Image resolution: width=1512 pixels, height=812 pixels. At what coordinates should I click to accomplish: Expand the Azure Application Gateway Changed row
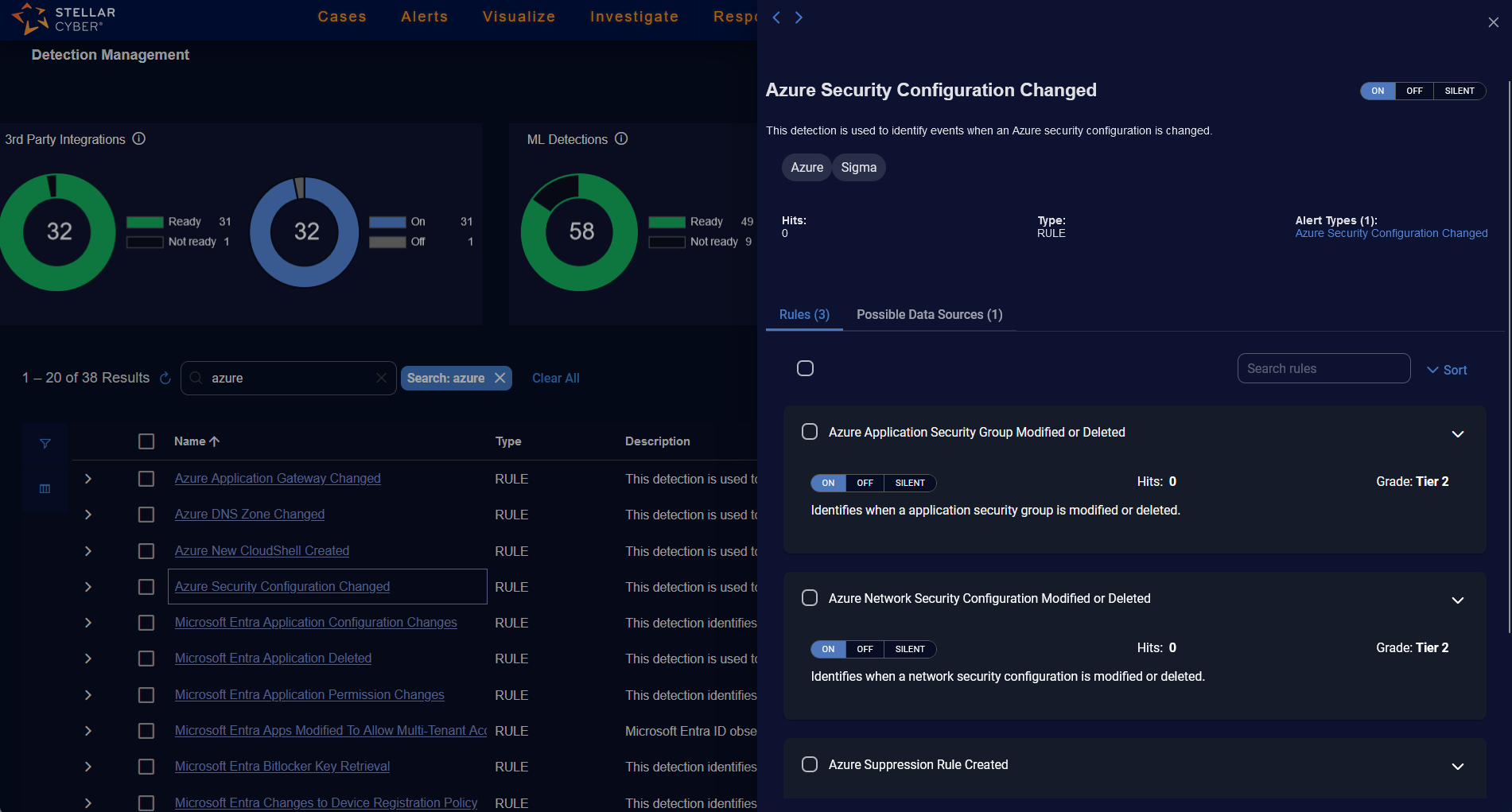[x=88, y=479]
